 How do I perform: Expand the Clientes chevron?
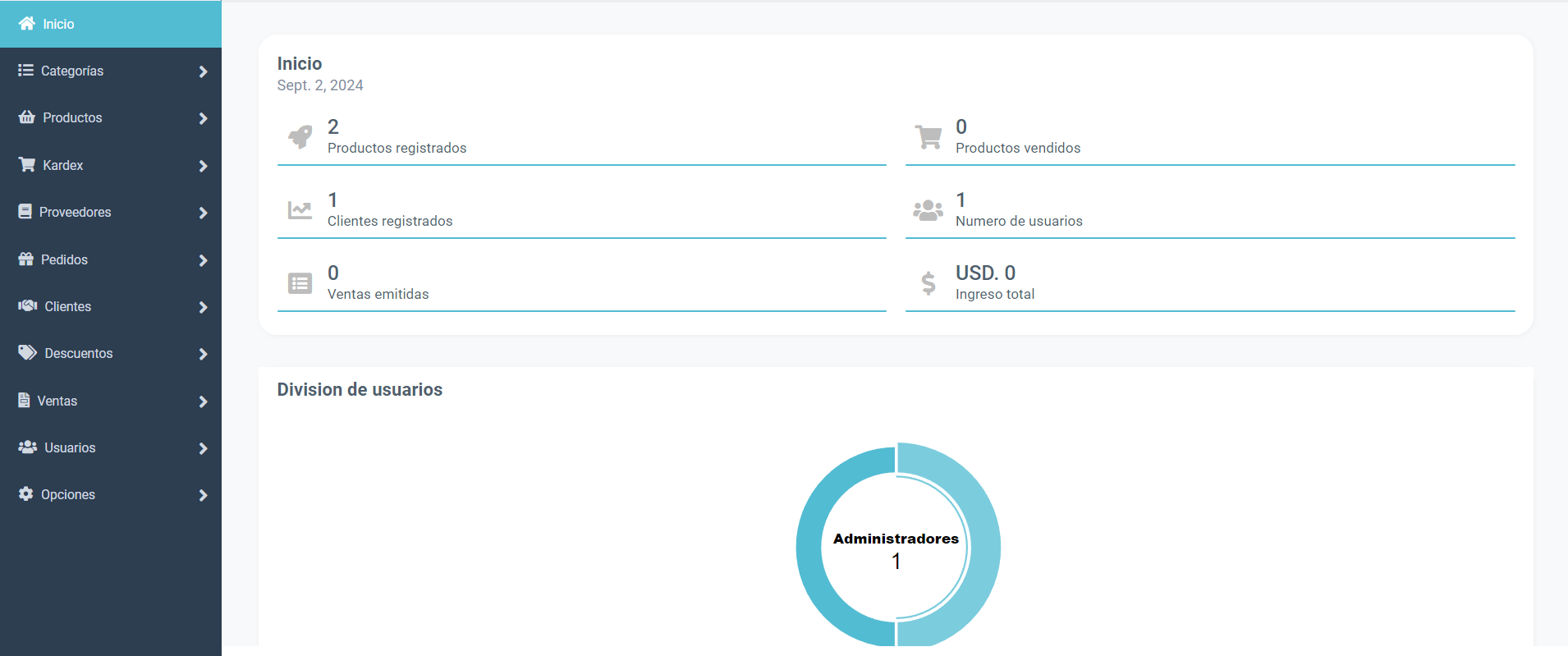coord(203,307)
